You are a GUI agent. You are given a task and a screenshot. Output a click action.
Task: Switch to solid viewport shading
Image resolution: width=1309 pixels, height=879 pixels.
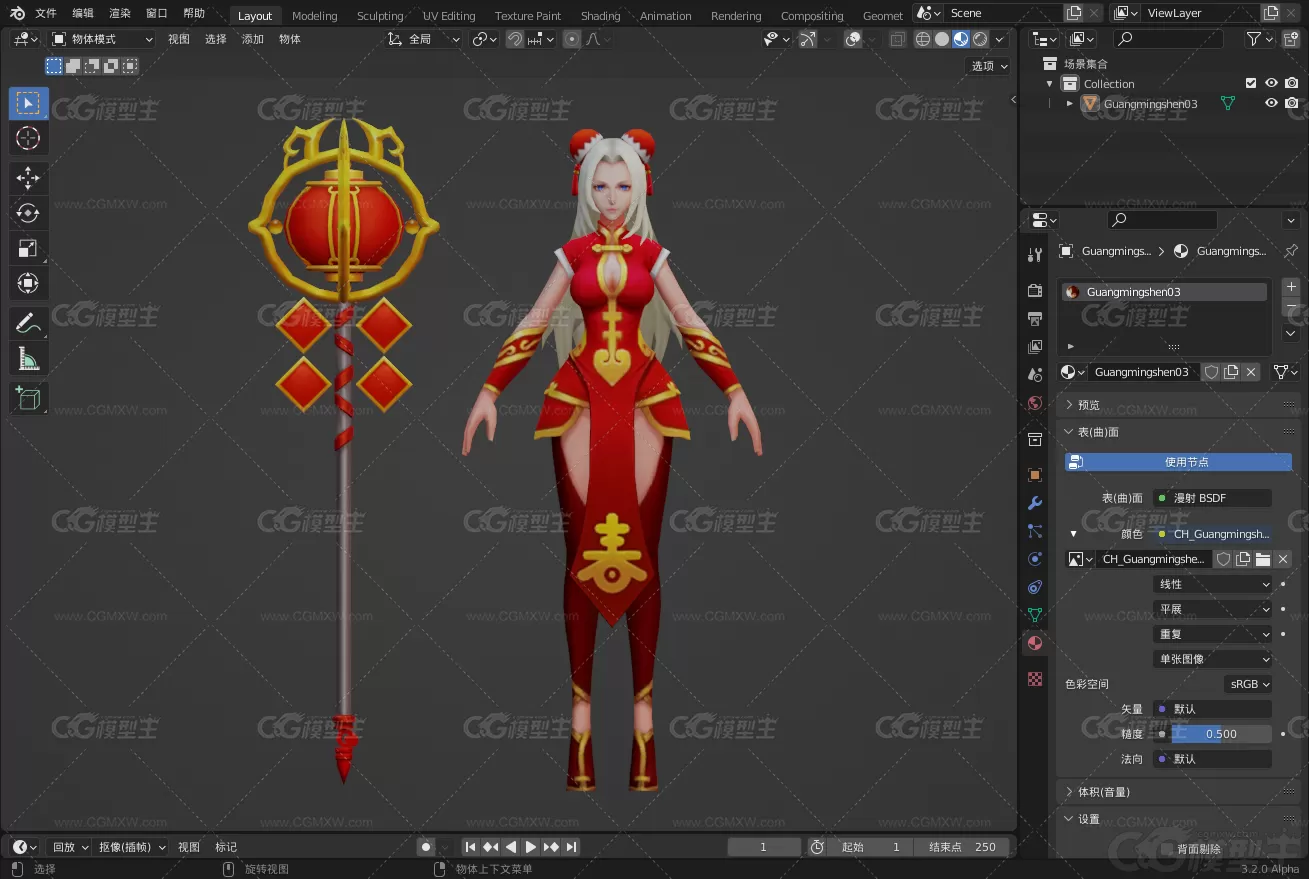(x=942, y=39)
